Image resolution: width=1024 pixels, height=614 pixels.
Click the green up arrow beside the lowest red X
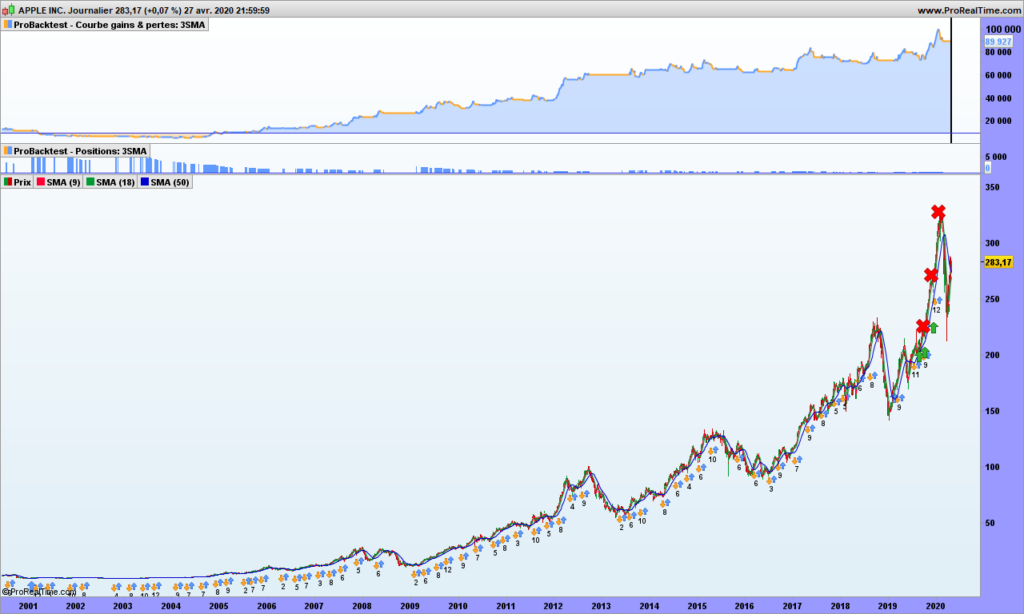pyautogui.click(x=934, y=327)
